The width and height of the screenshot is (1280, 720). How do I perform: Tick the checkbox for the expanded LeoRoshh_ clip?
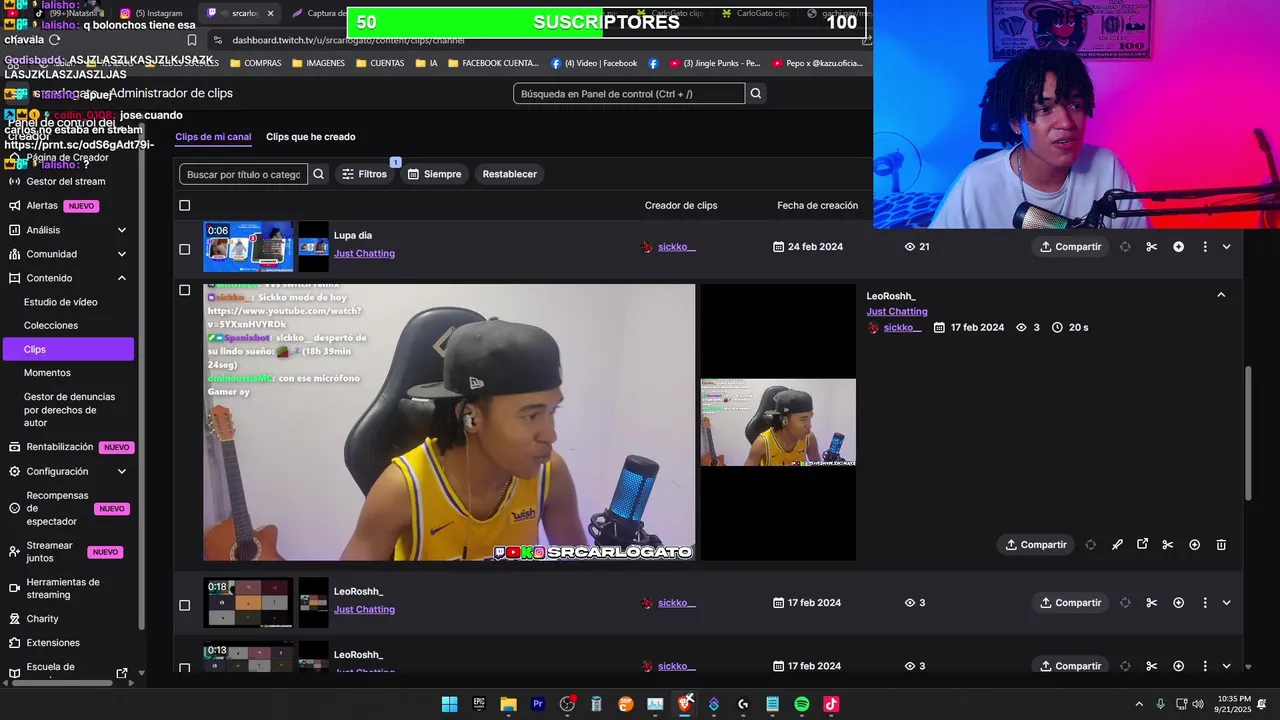[x=184, y=290]
